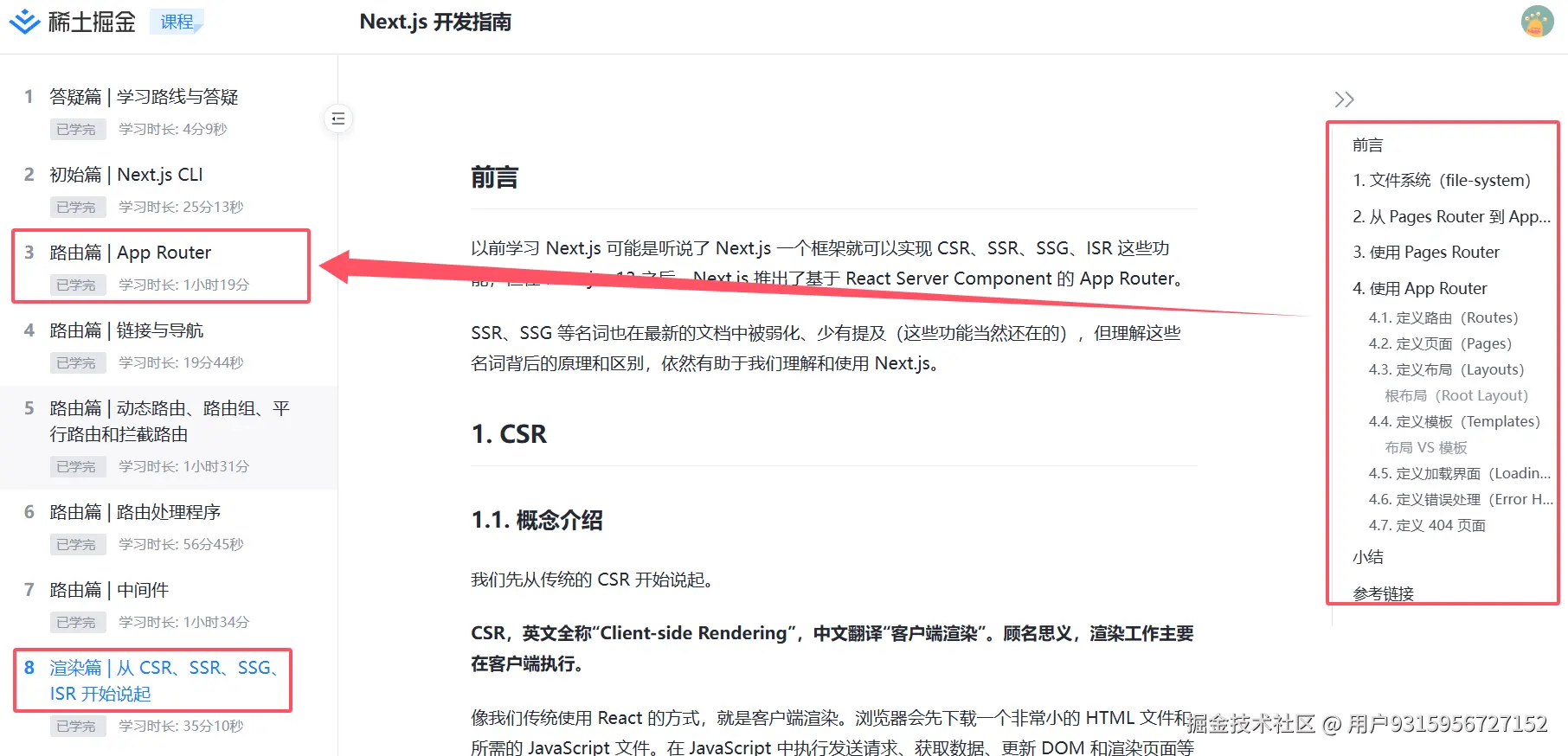Expand outline section 使用 App Router
This screenshot has width=1568, height=756.
(1419, 289)
